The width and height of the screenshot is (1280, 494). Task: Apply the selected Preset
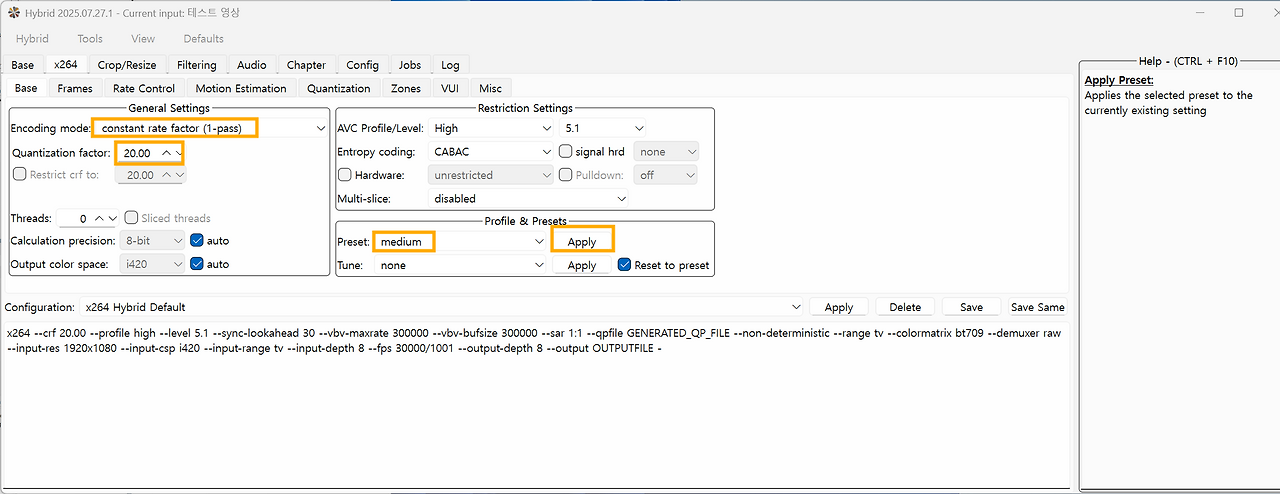pos(582,241)
